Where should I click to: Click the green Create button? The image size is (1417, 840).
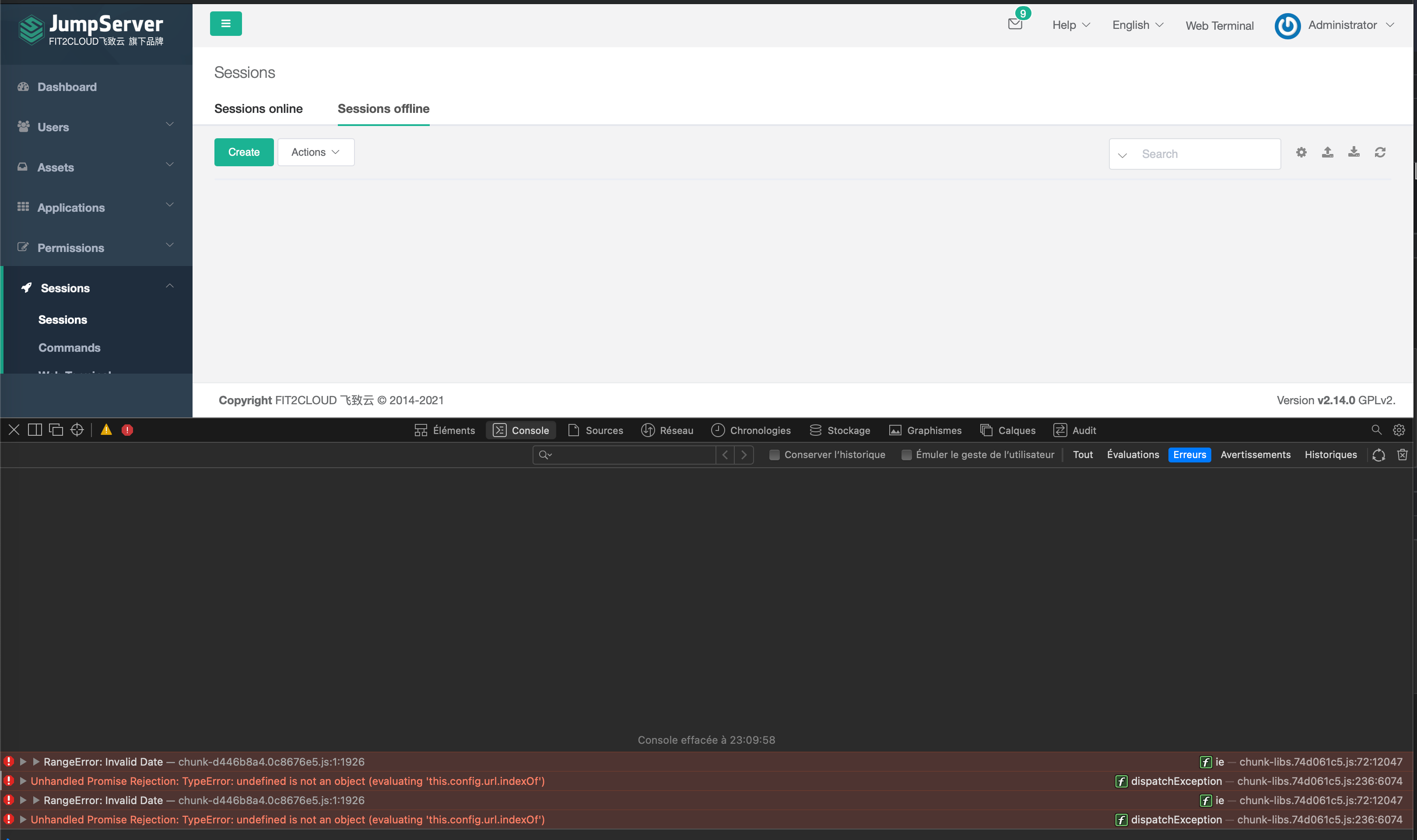click(x=244, y=152)
